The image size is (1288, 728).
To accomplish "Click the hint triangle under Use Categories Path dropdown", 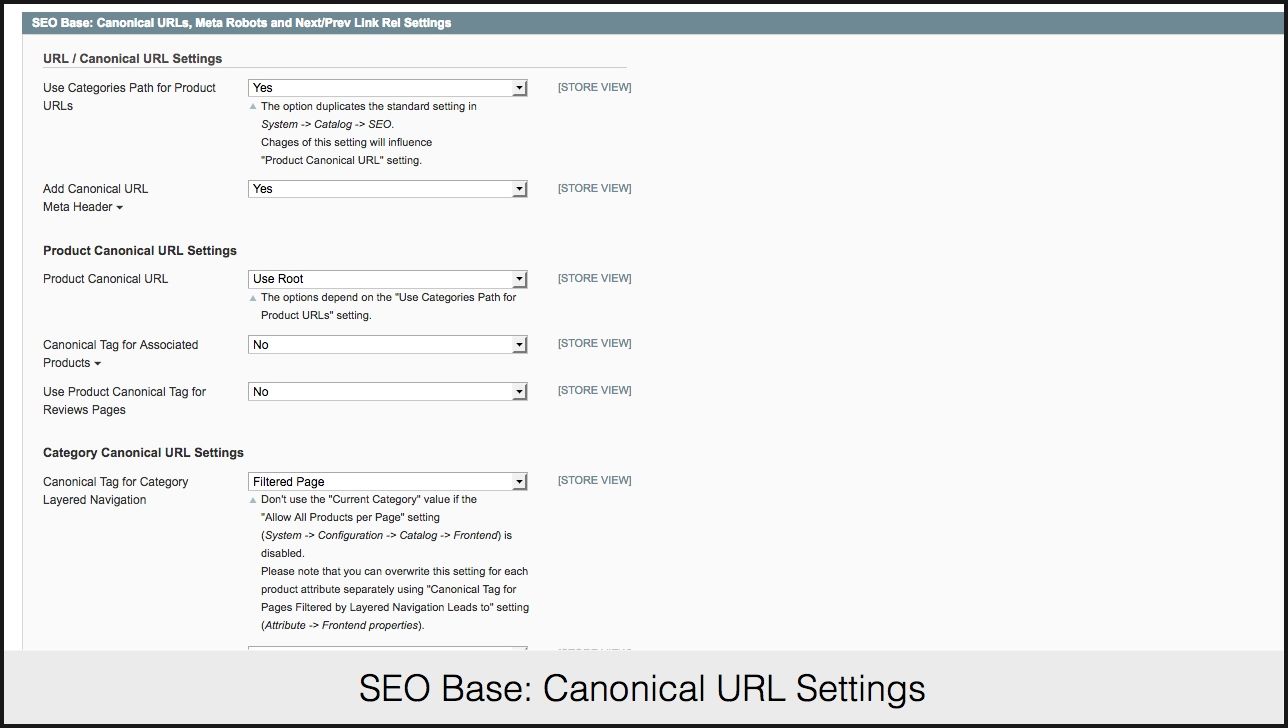I will click(x=253, y=107).
